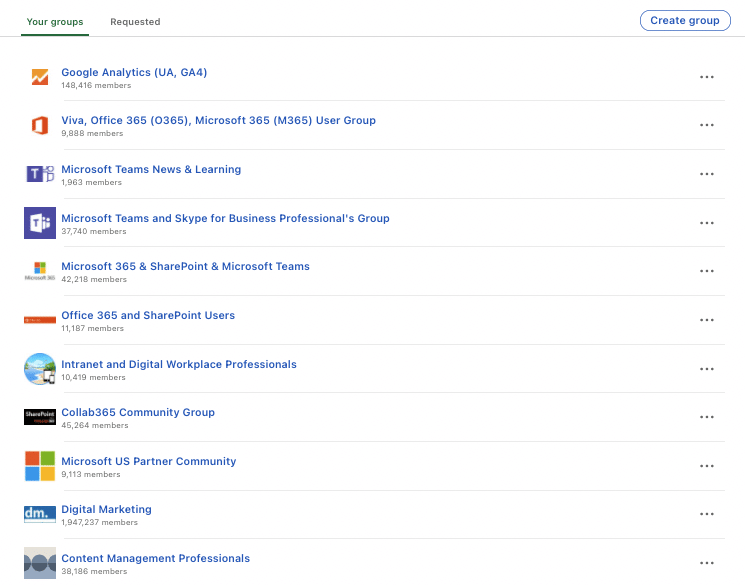This screenshot has height=585, width=745.
Task: Click the orange Office logo for Viva group
Action: click(40, 125)
